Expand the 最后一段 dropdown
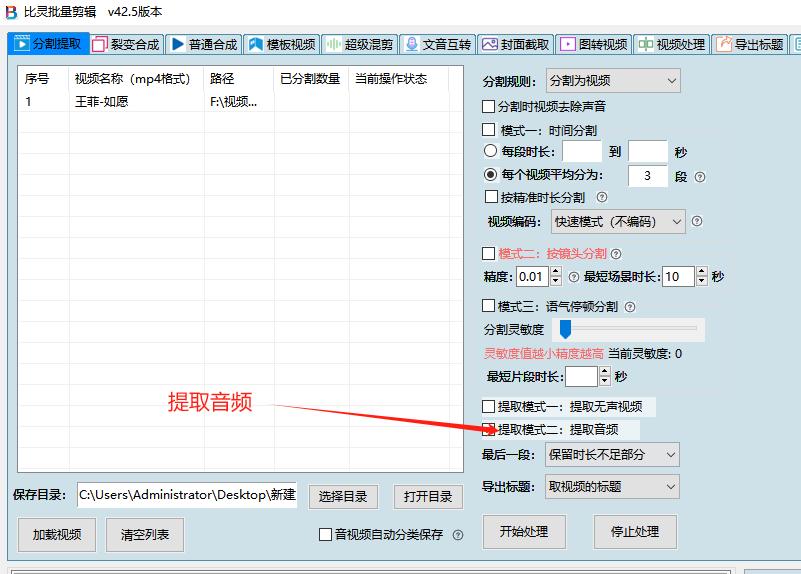This screenshot has width=801, height=574. (x=612, y=455)
